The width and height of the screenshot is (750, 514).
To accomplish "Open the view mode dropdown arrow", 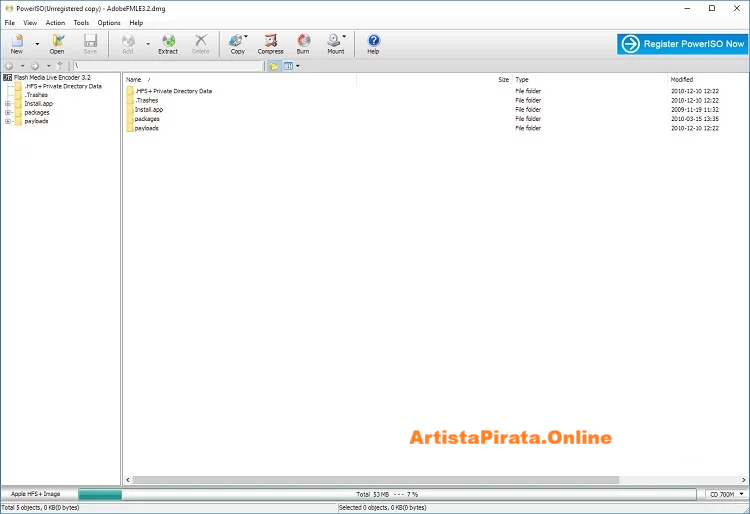I will click(298, 66).
